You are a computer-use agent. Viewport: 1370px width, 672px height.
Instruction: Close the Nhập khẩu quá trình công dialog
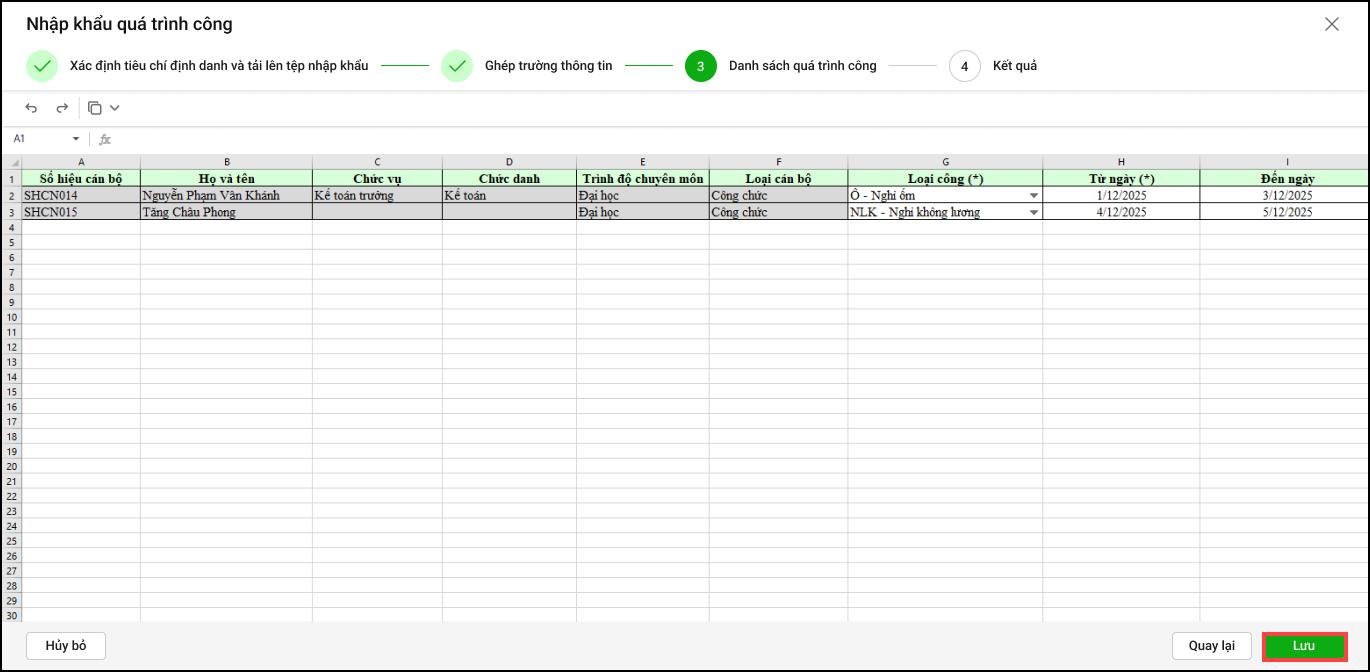(x=1331, y=25)
